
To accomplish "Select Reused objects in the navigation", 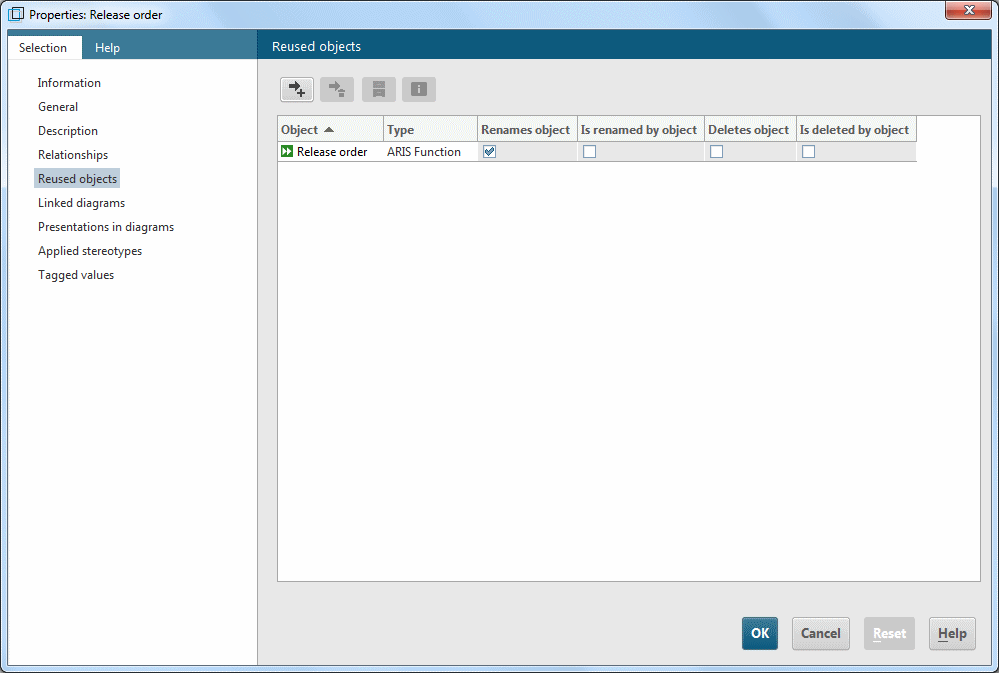I will pyautogui.click(x=77, y=179).
